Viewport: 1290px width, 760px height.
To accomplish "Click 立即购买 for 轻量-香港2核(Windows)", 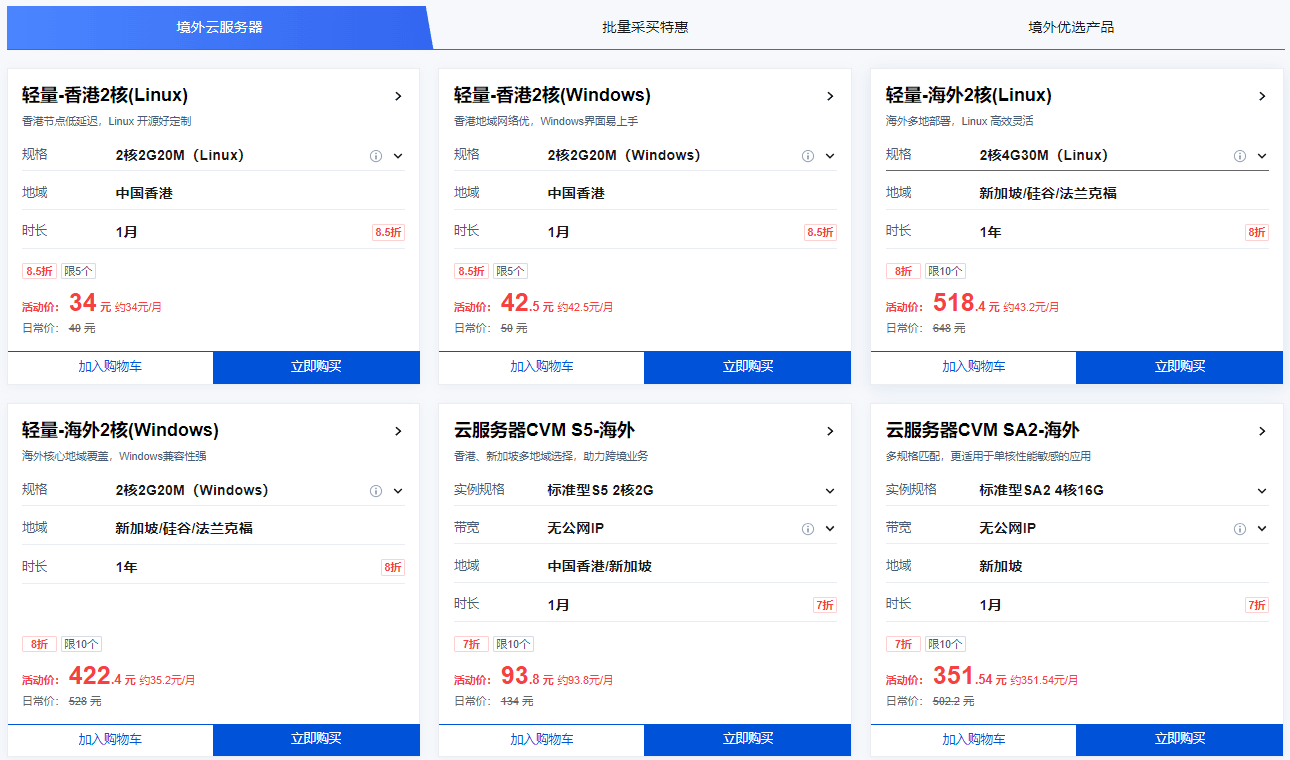I will point(747,367).
